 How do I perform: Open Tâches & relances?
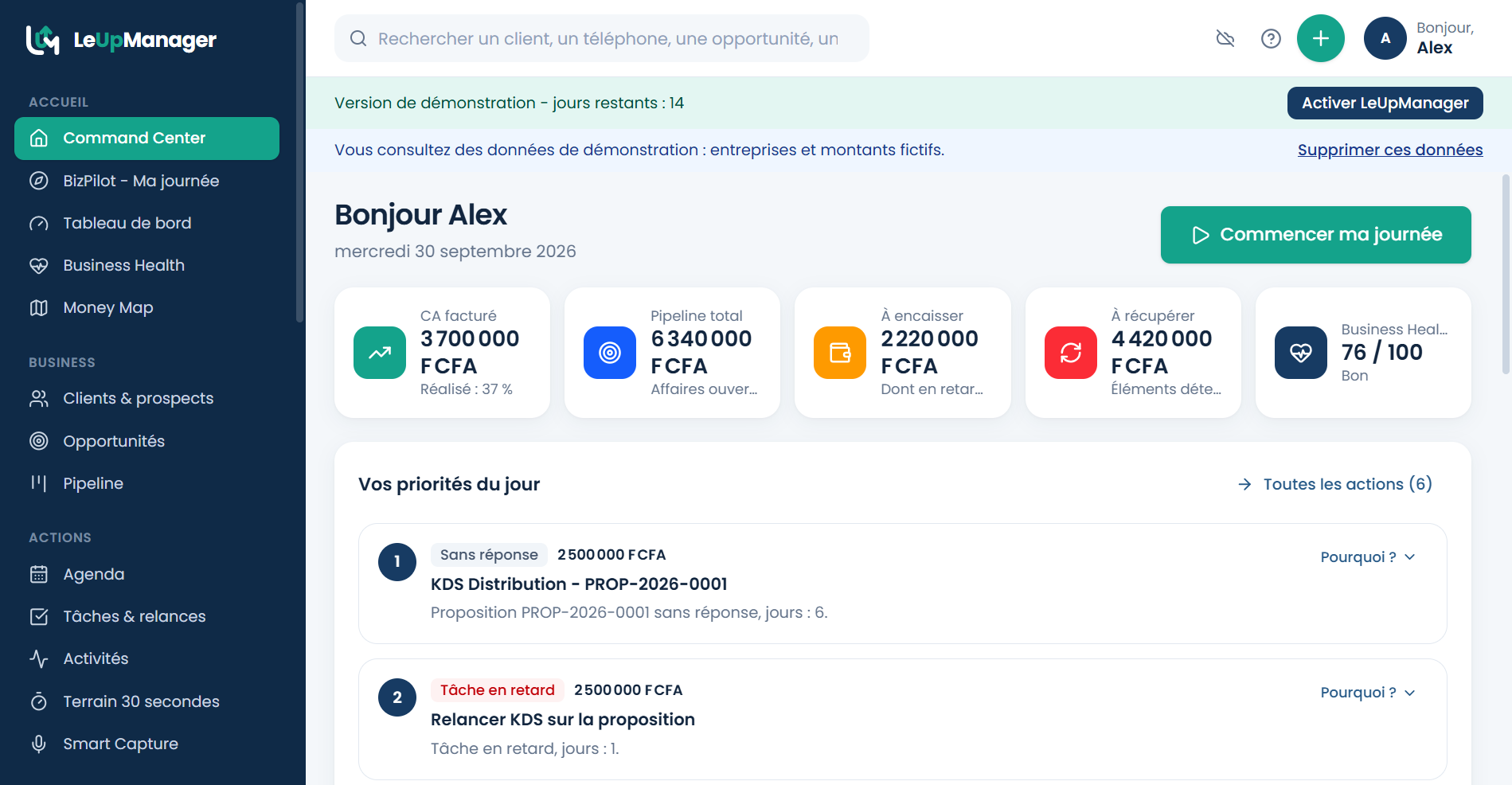(x=147, y=616)
